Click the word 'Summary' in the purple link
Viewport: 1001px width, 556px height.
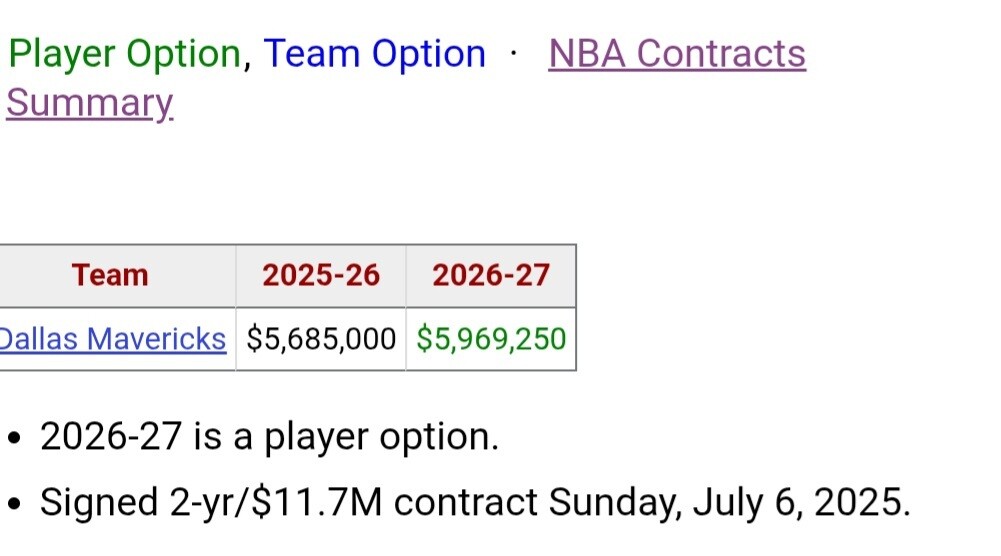click(x=90, y=103)
